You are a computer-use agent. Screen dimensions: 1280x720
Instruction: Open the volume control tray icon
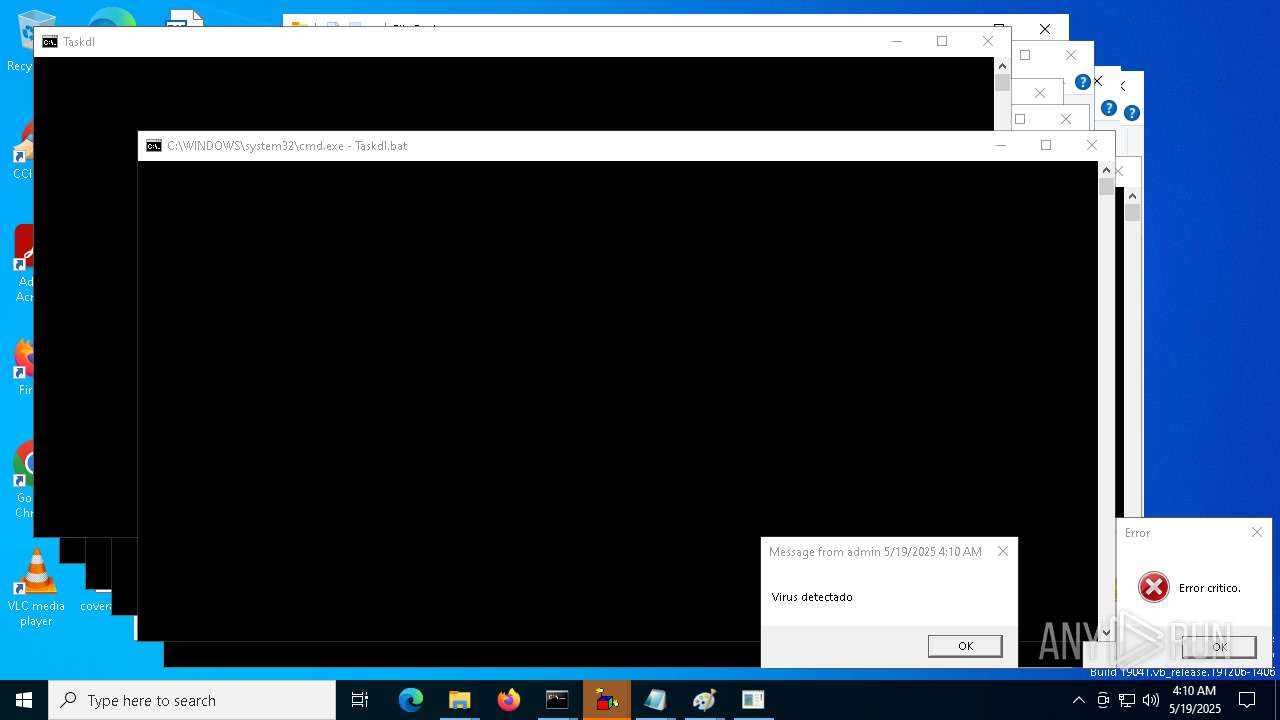coord(1151,700)
